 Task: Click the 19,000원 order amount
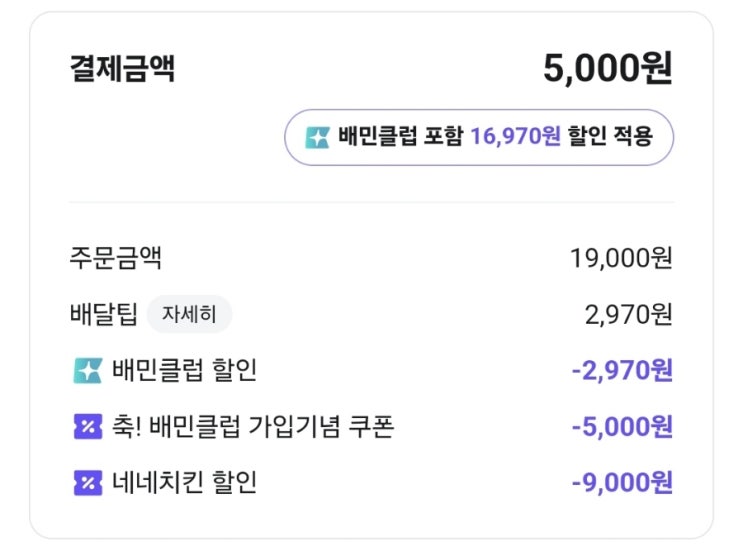click(621, 259)
